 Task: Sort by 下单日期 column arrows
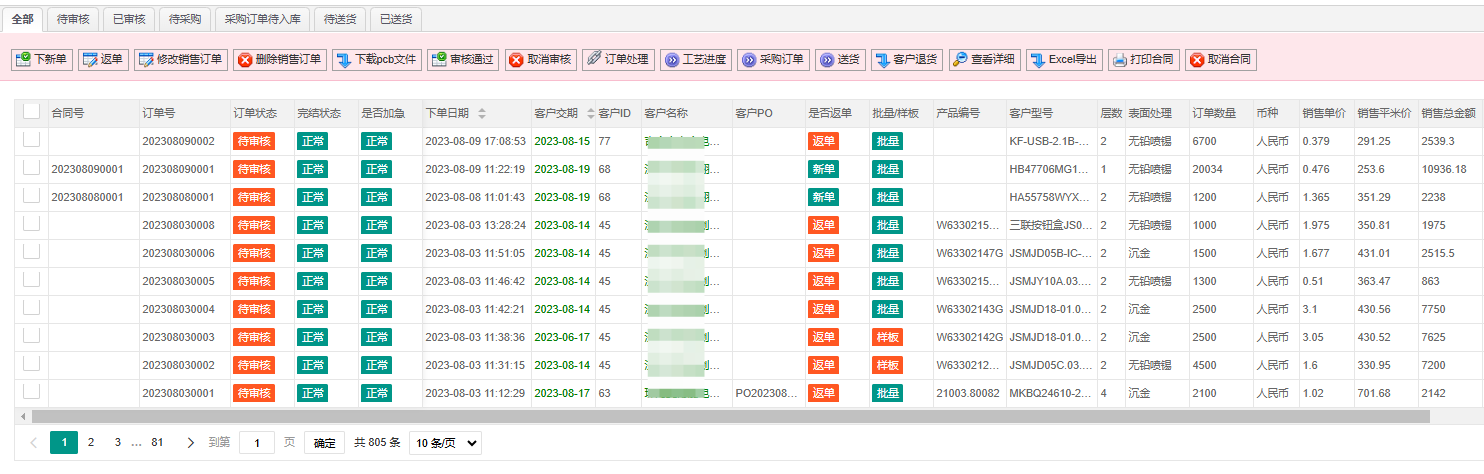click(482, 113)
